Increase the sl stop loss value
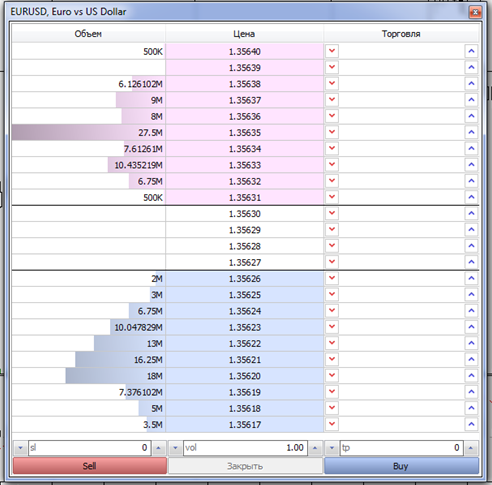492x485 pixels. click(x=159, y=448)
